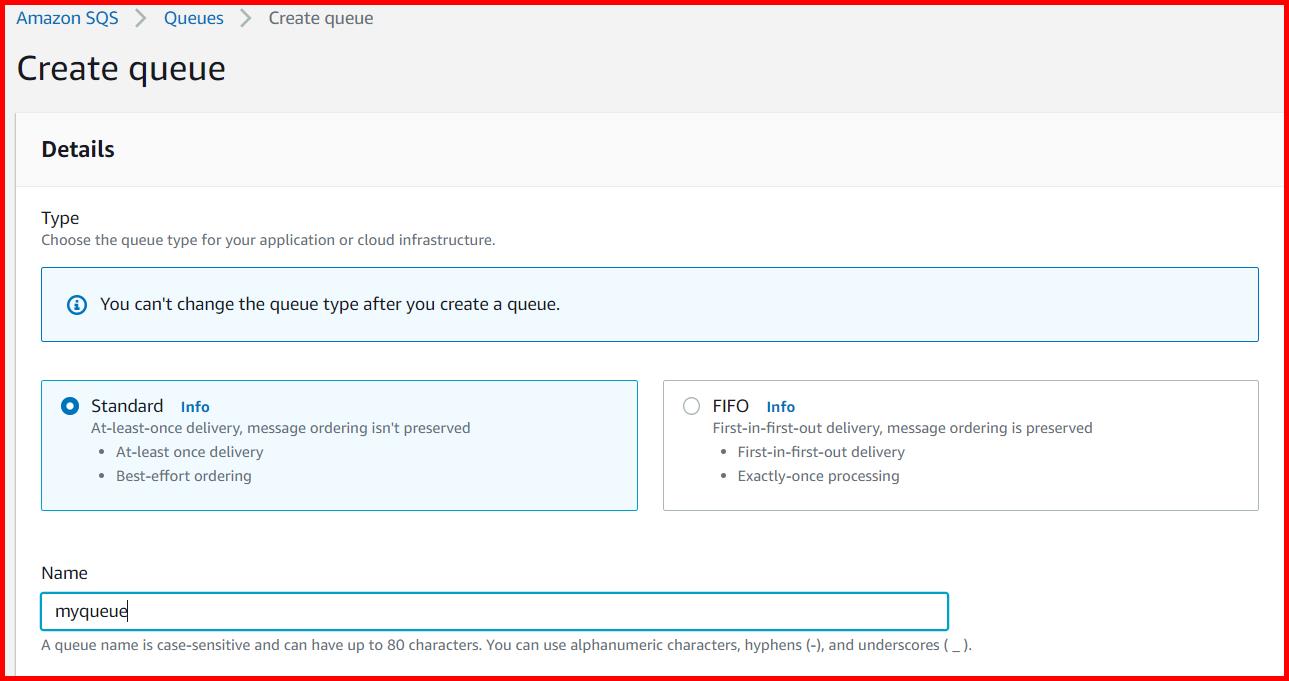Image resolution: width=1289 pixels, height=681 pixels.
Task: Click the info circle icon in the banner
Action: pyautogui.click(x=75, y=304)
